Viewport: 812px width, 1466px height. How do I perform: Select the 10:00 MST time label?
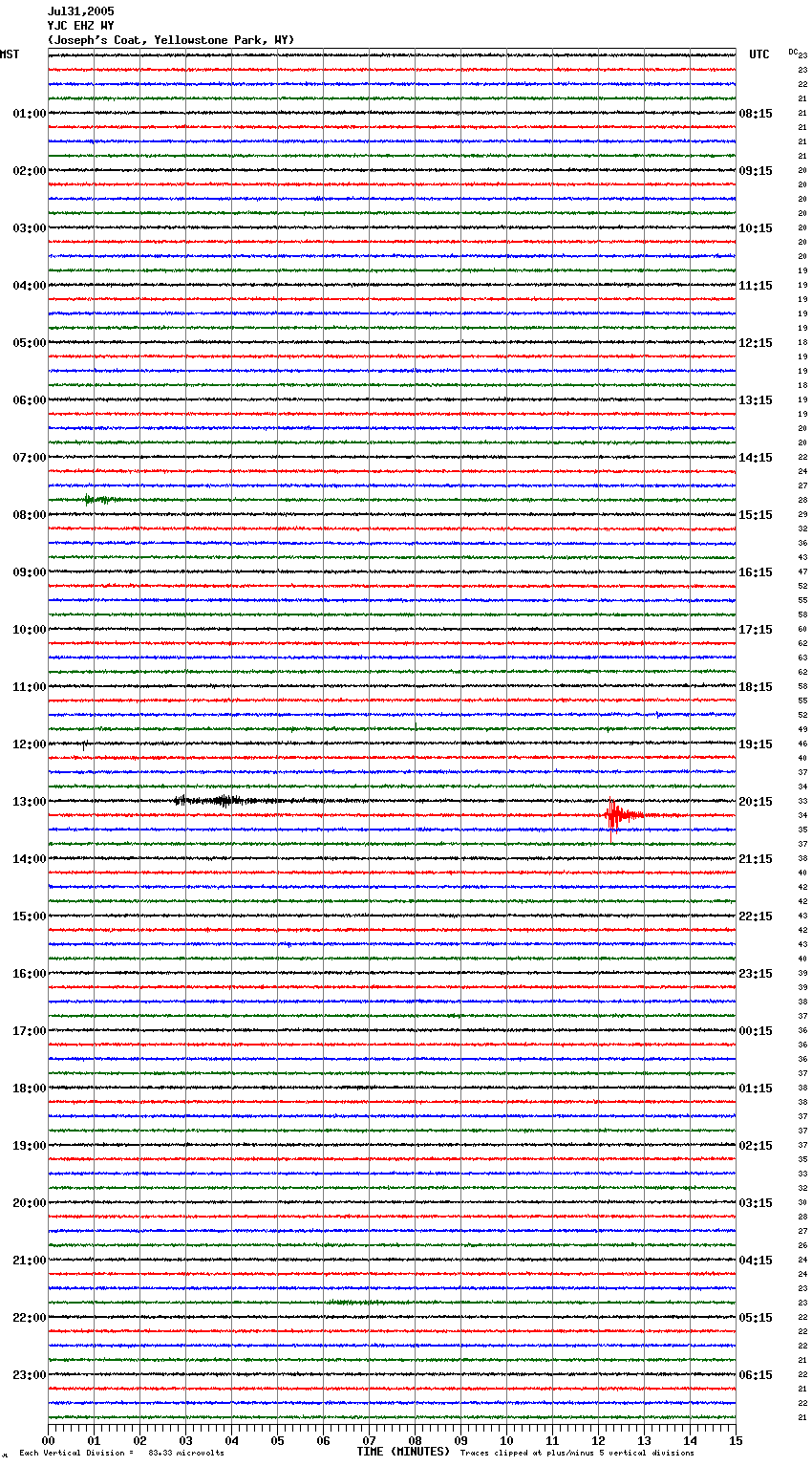(x=30, y=630)
